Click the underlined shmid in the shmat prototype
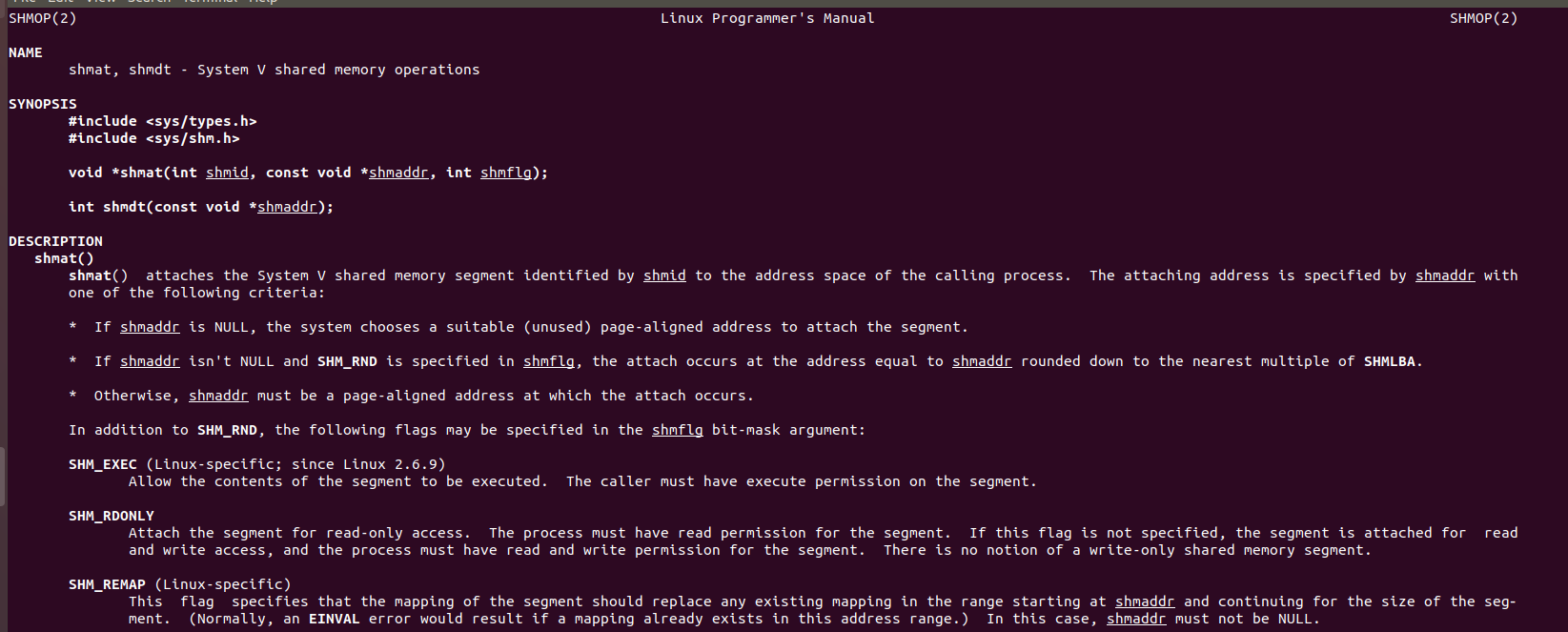This screenshot has width=1568, height=632. click(227, 173)
